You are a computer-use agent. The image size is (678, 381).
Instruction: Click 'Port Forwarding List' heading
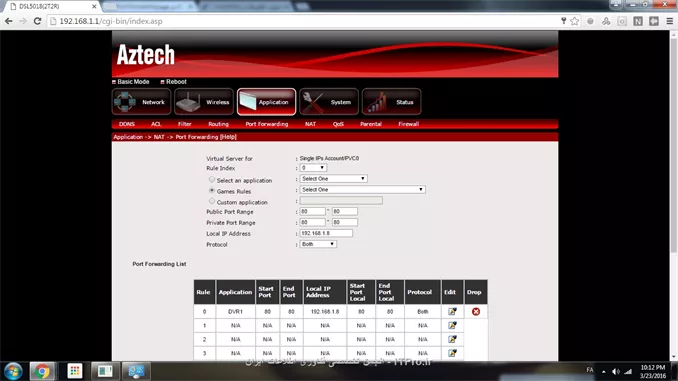(x=159, y=264)
